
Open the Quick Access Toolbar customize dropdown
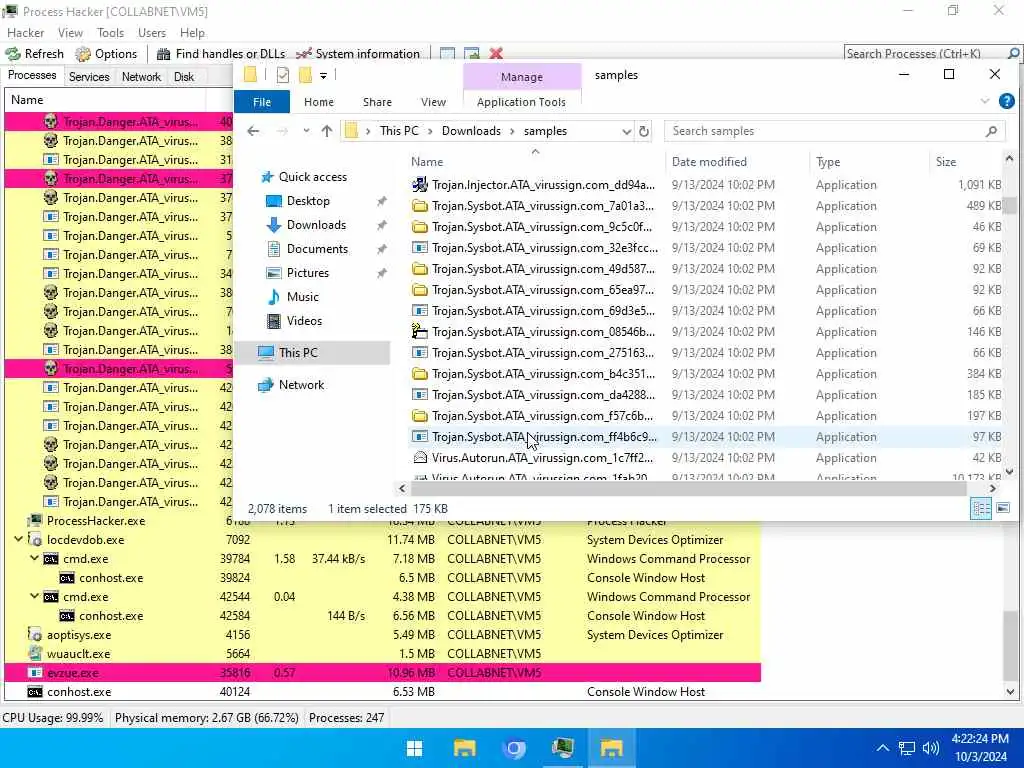[x=323, y=76]
